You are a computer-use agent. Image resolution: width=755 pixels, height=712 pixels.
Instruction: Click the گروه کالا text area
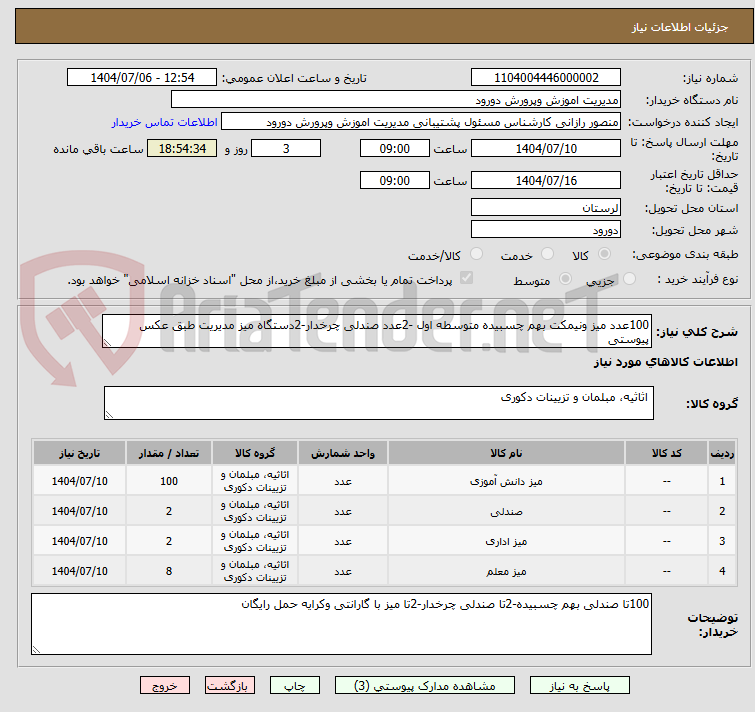[x=378, y=403]
